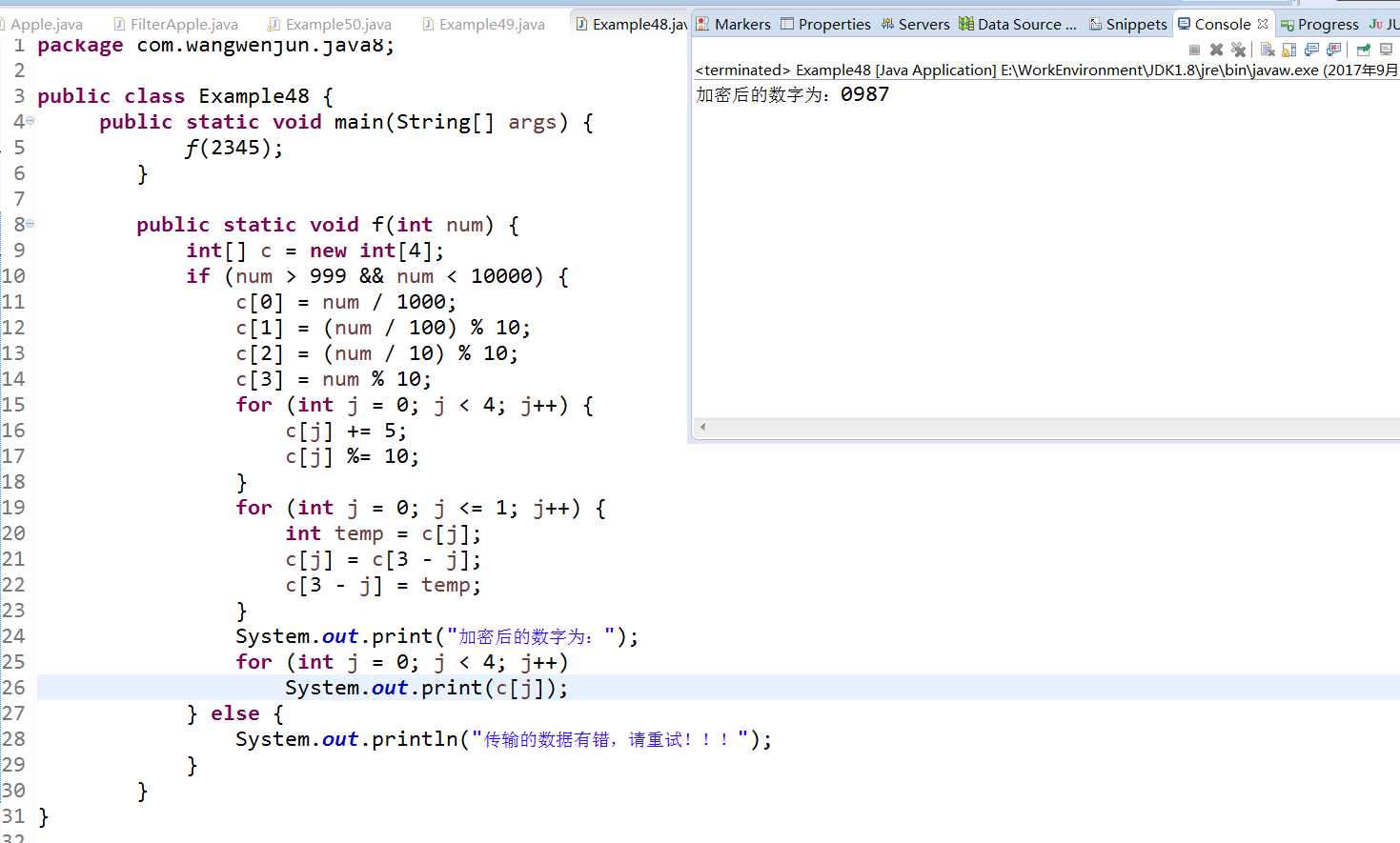Image resolution: width=1400 pixels, height=843 pixels.
Task: Open the JUnit view tab
Action: (1384, 24)
